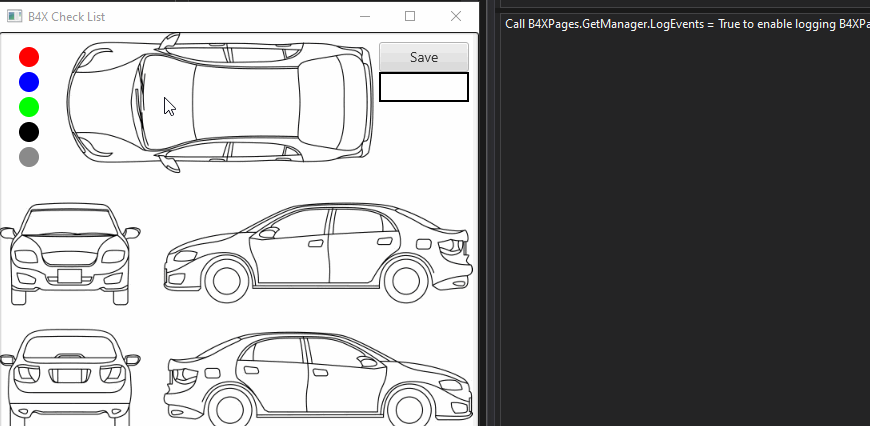Click the B4X Check List window icon

point(14,16)
